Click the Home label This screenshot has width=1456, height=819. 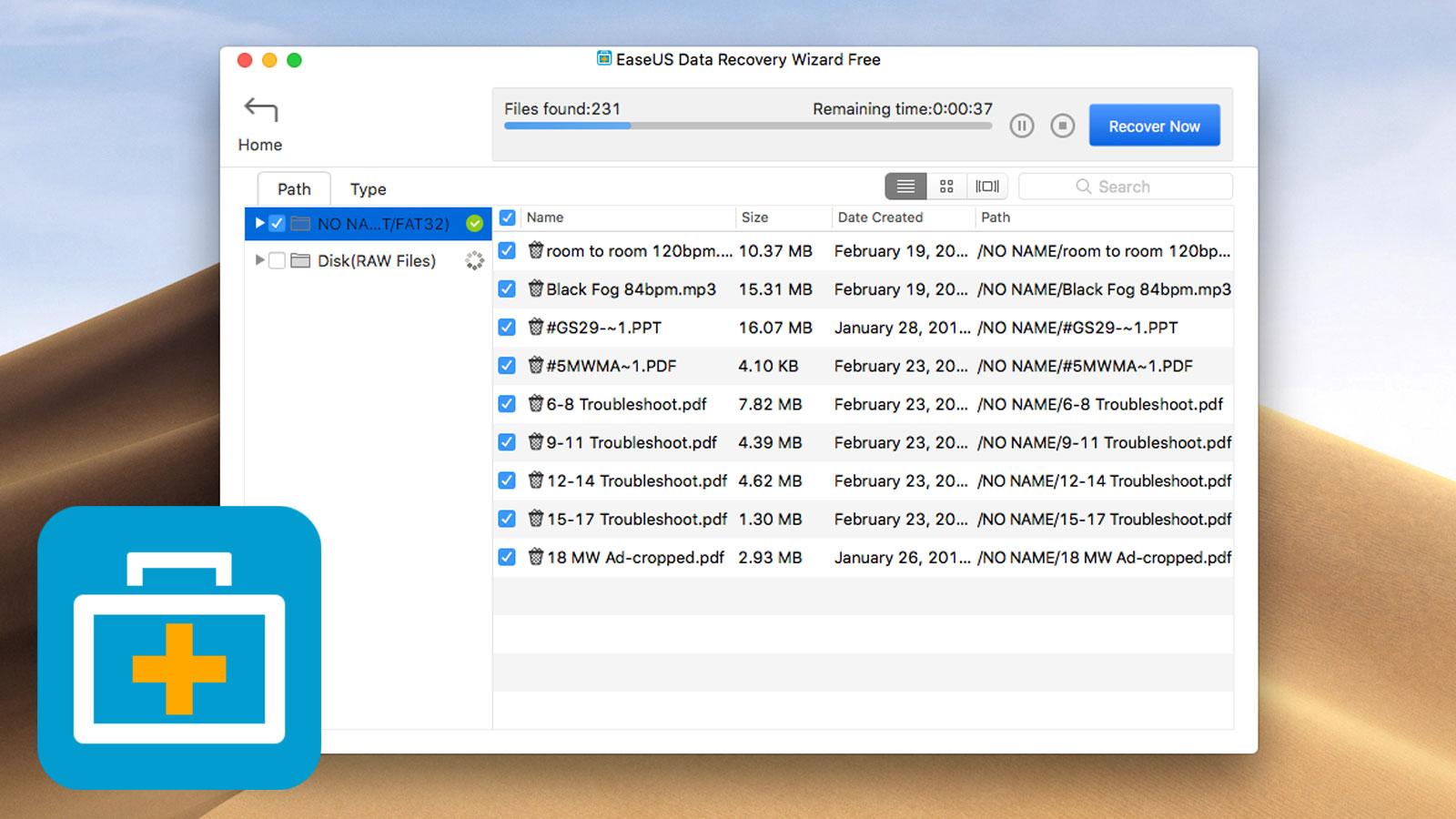pos(260,145)
